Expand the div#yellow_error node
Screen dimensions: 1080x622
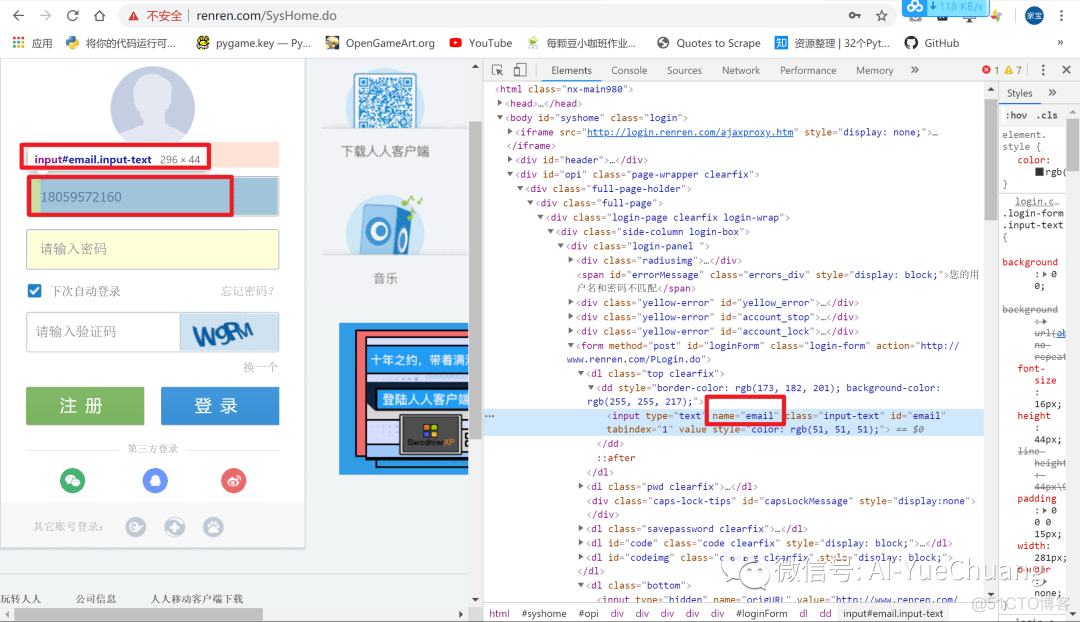(x=570, y=302)
